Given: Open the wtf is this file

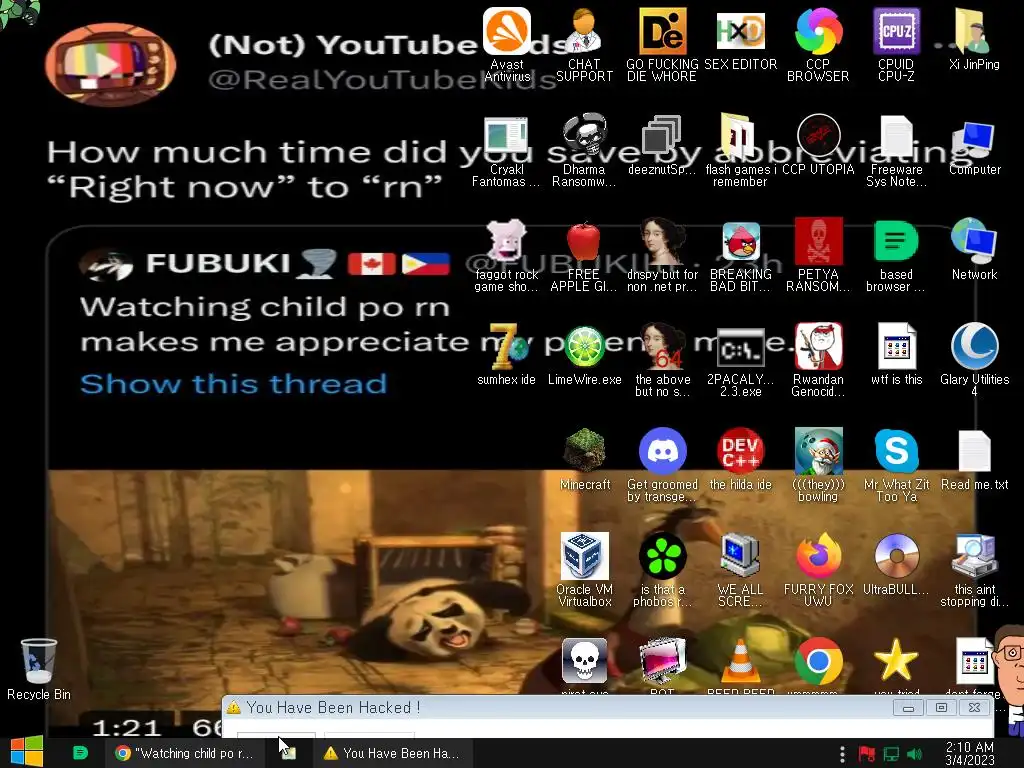Looking at the screenshot, I should (x=896, y=355).
